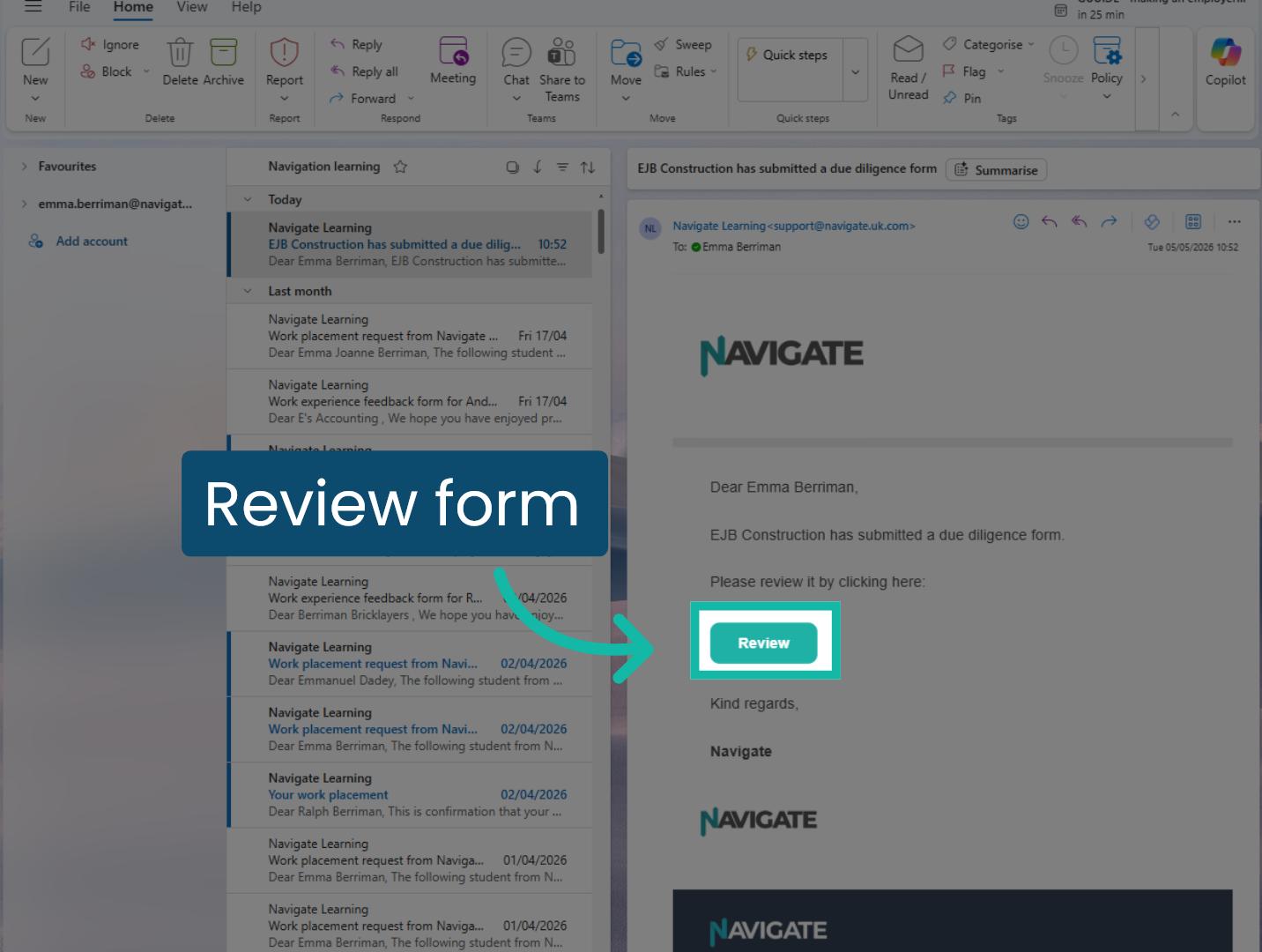Expand the Report dropdown arrow

284,99
